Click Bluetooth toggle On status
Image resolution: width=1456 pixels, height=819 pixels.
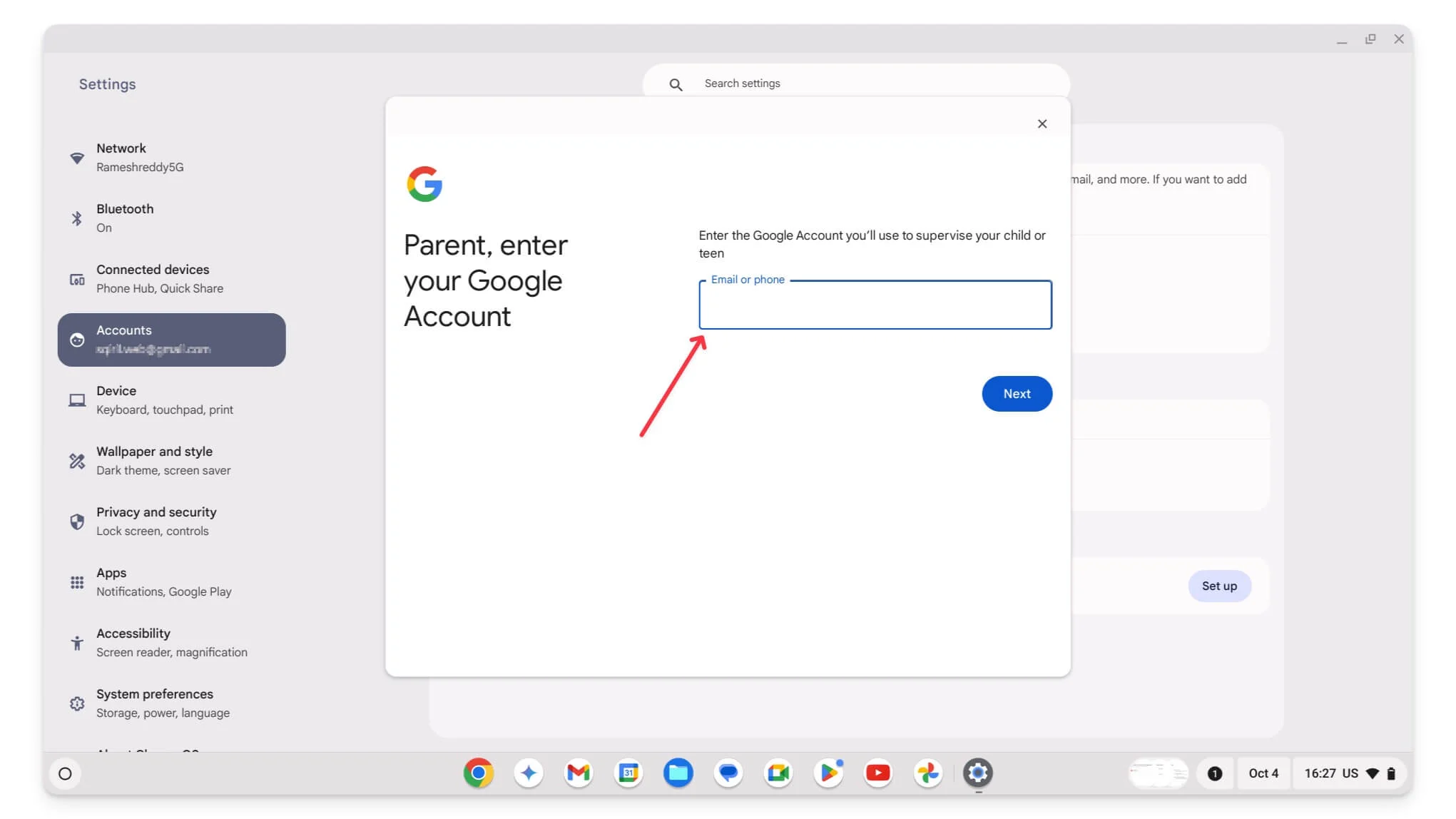click(x=105, y=228)
